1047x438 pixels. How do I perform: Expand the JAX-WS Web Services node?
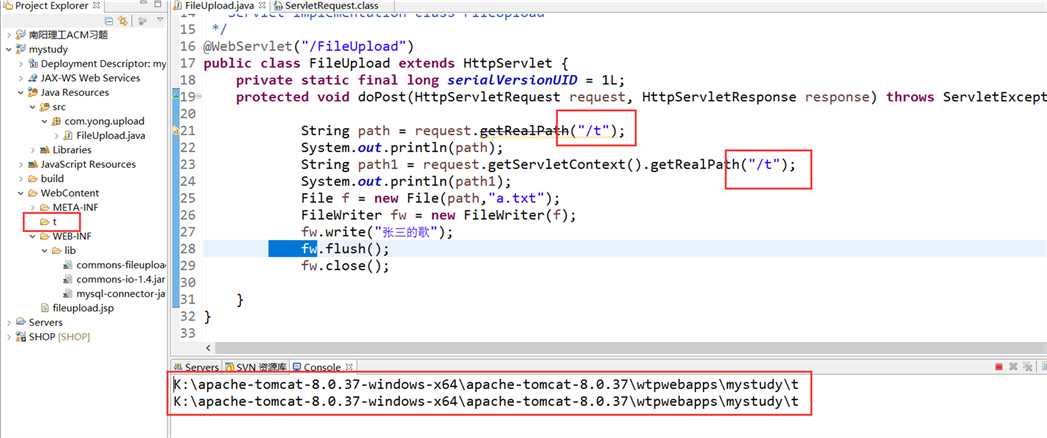coord(21,78)
